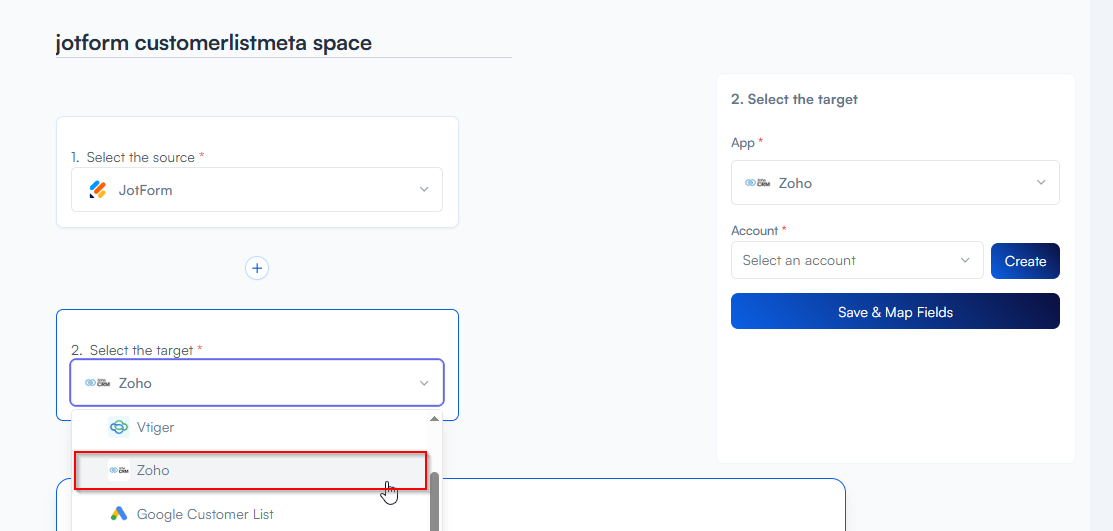
Task: Click the Zoho logo in App field
Action: point(757,183)
